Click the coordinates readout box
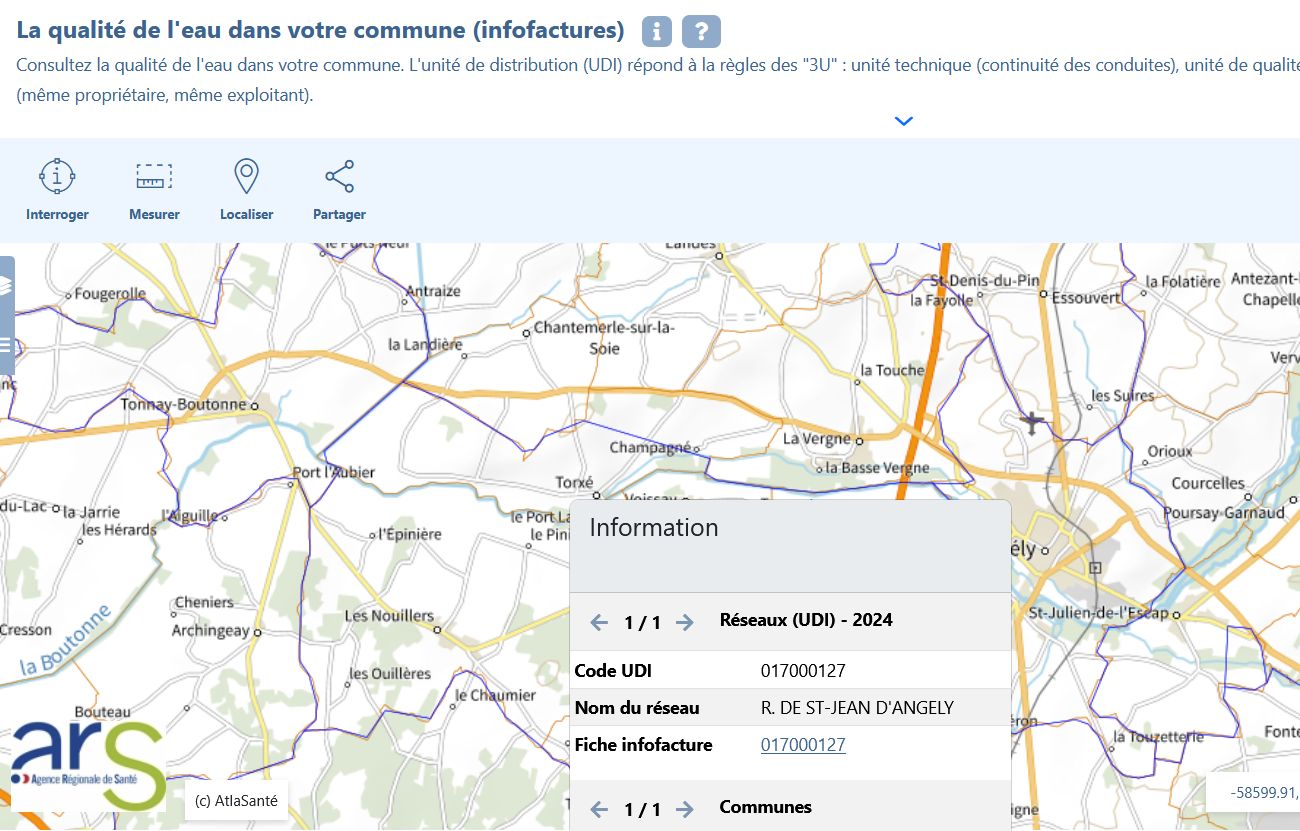Viewport: 1300px width, 831px height. [x=1253, y=793]
